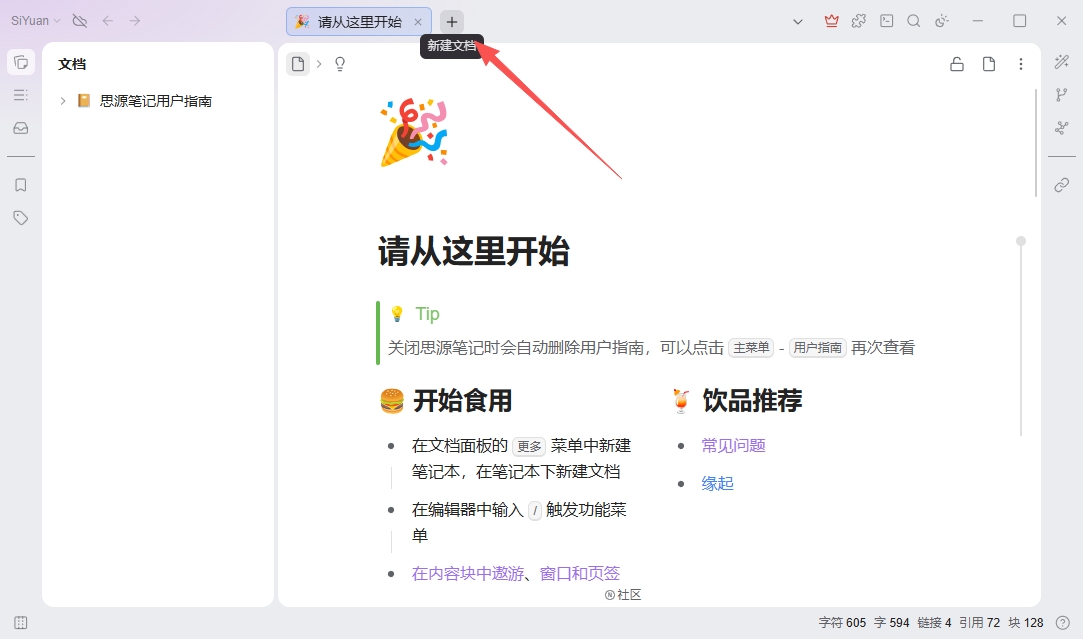Open the 在内容块中遨游 link
The image size is (1083, 639).
point(468,573)
